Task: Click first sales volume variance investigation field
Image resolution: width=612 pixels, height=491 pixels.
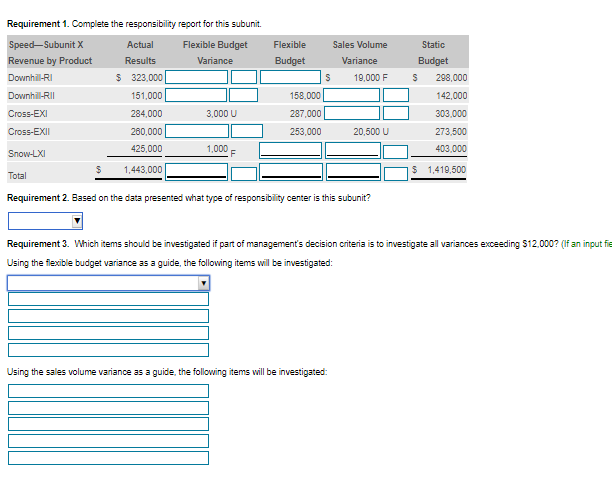Action: pyautogui.click(x=109, y=391)
